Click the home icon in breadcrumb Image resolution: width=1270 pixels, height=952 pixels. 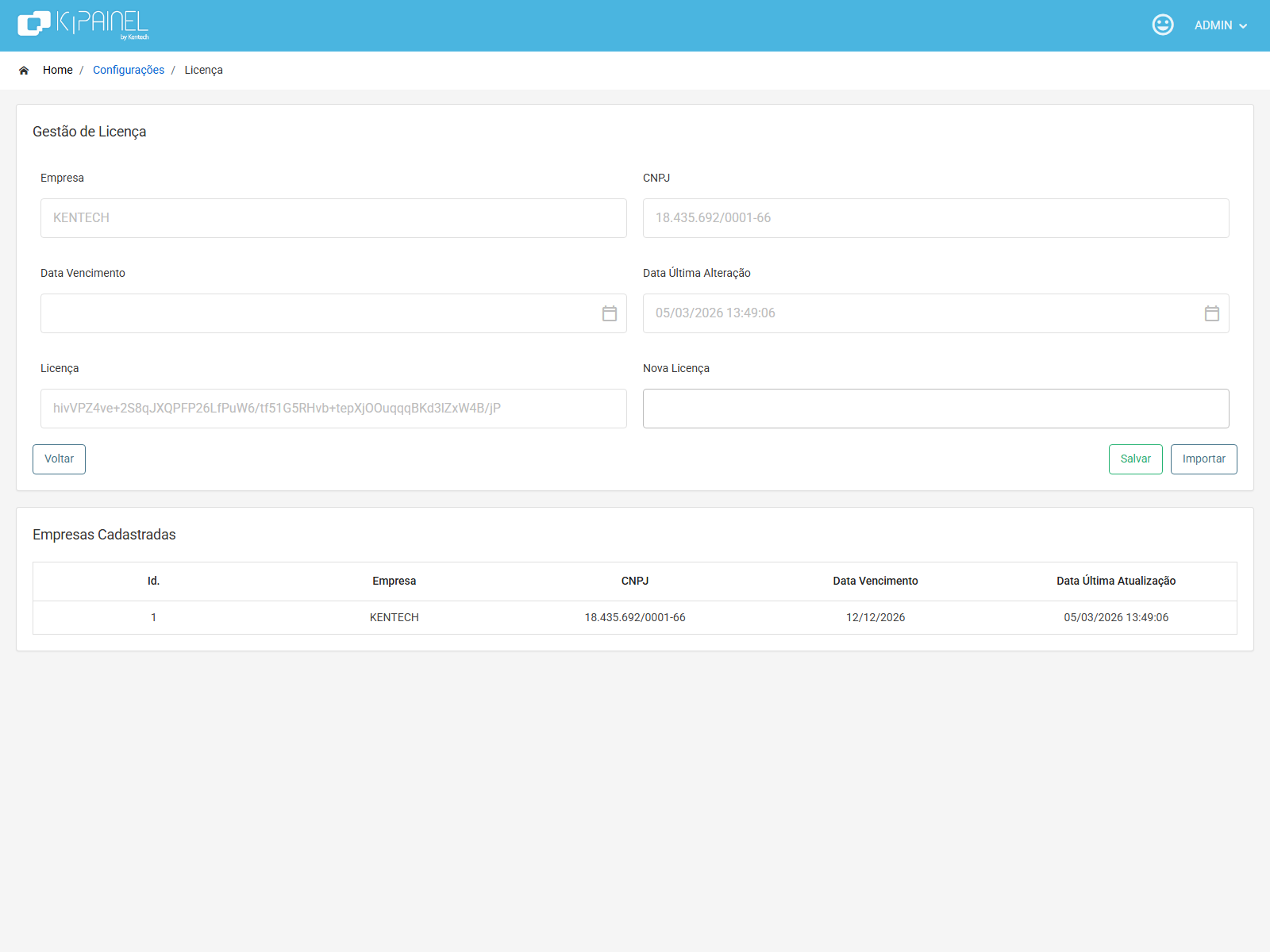click(24, 71)
